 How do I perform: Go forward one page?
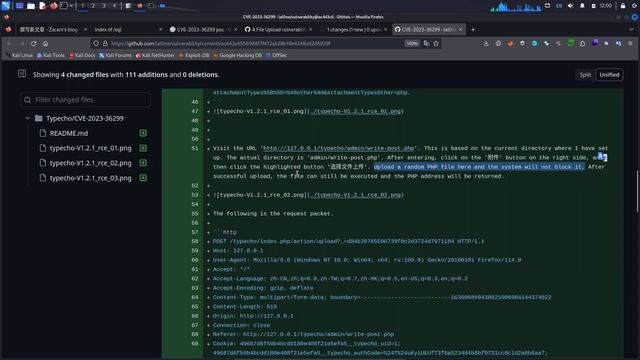[21, 43]
